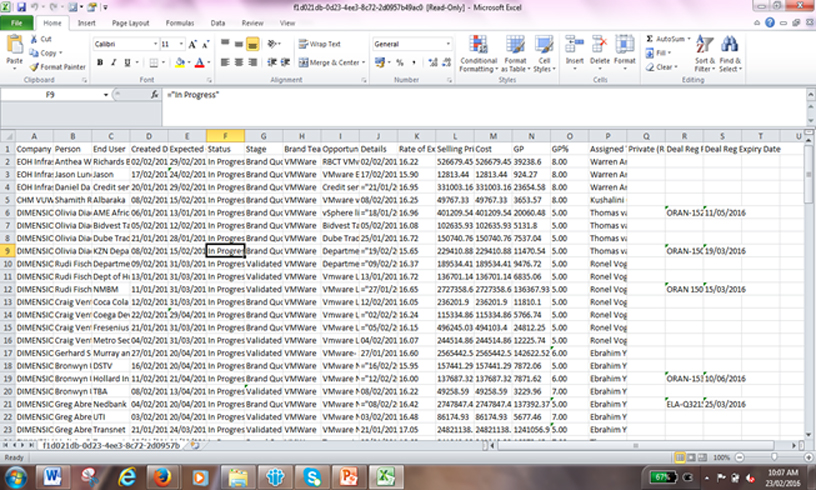The height and width of the screenshot is (490, 816).
Task: Click the Increase Decimal icon
Action: (x=432, y=62)
